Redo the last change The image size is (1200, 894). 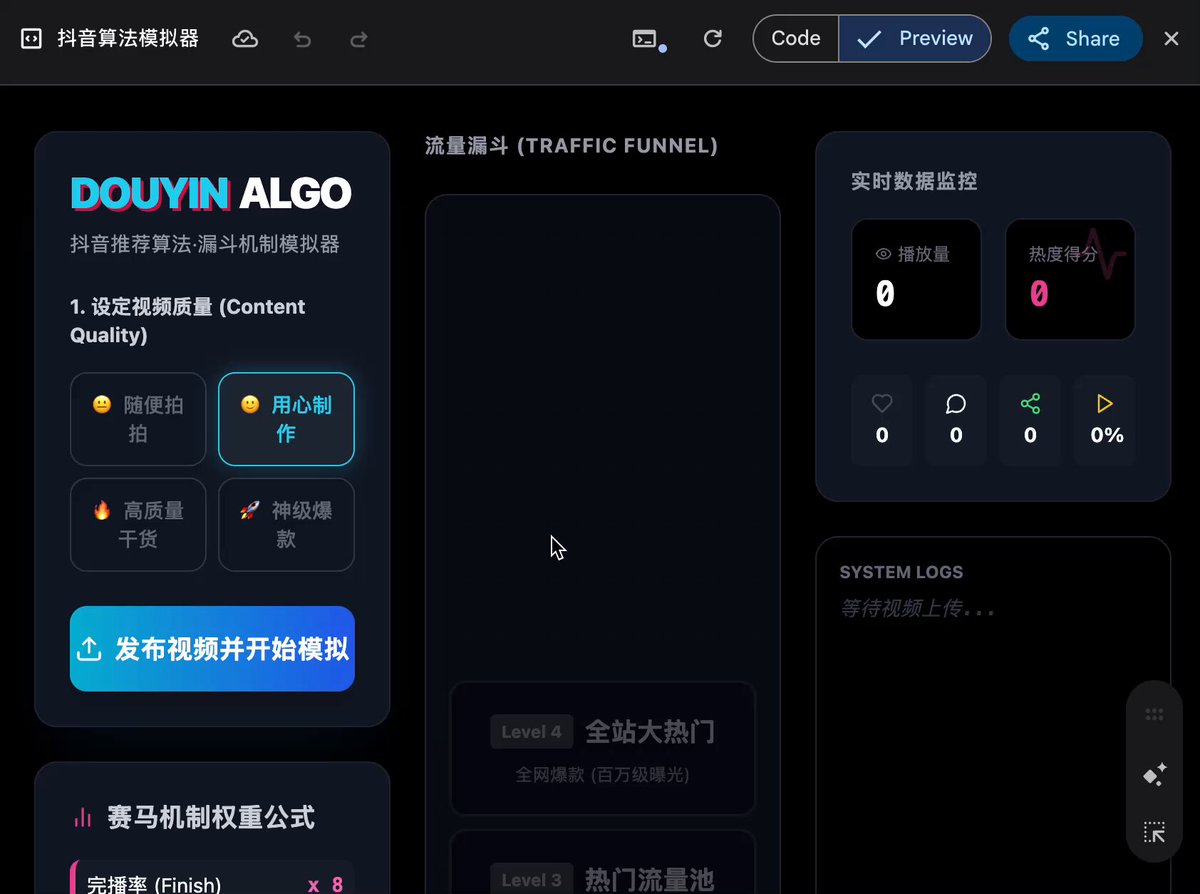(x=359, y=39)
